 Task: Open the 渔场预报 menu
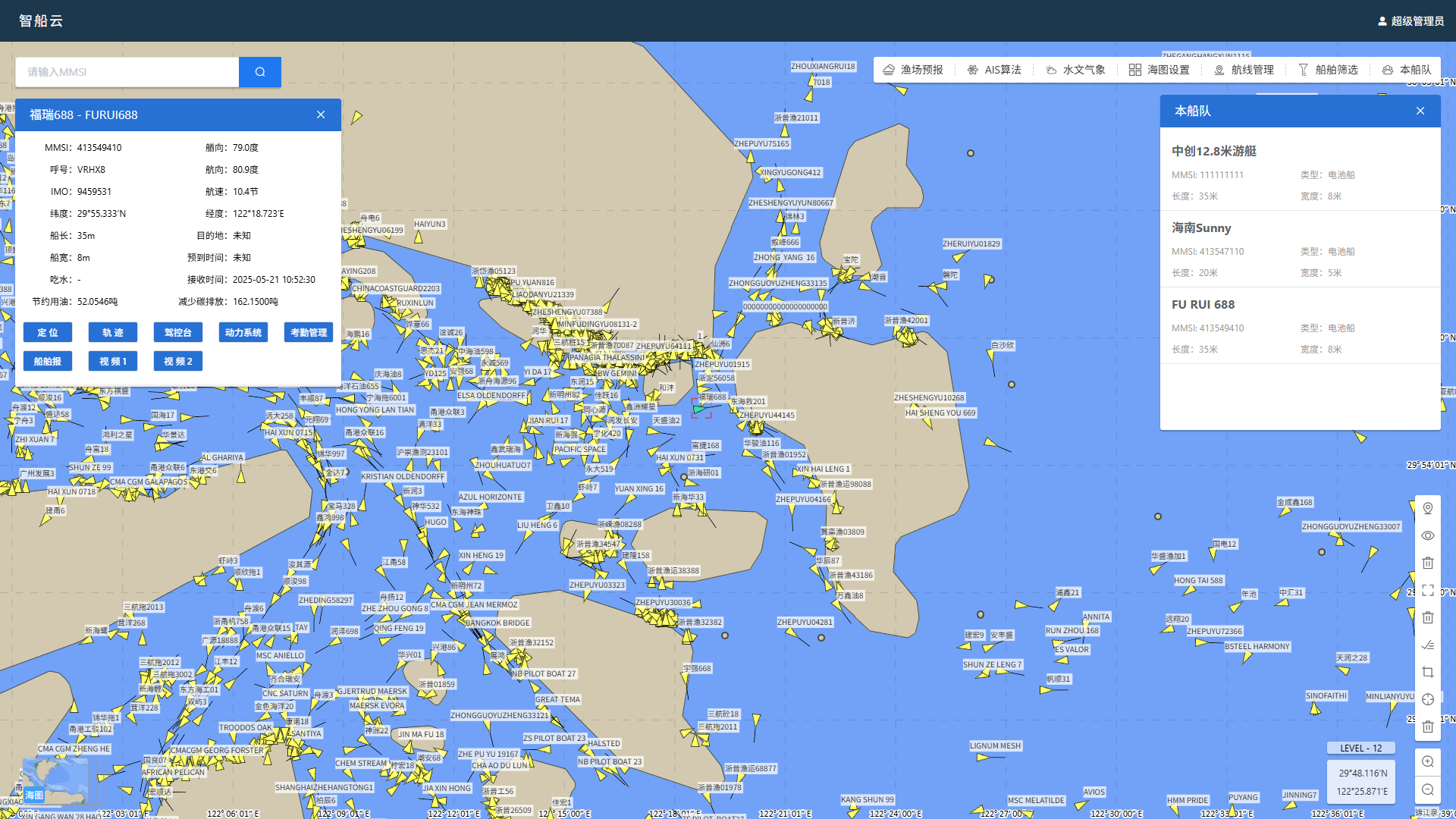tap(913, 70)
